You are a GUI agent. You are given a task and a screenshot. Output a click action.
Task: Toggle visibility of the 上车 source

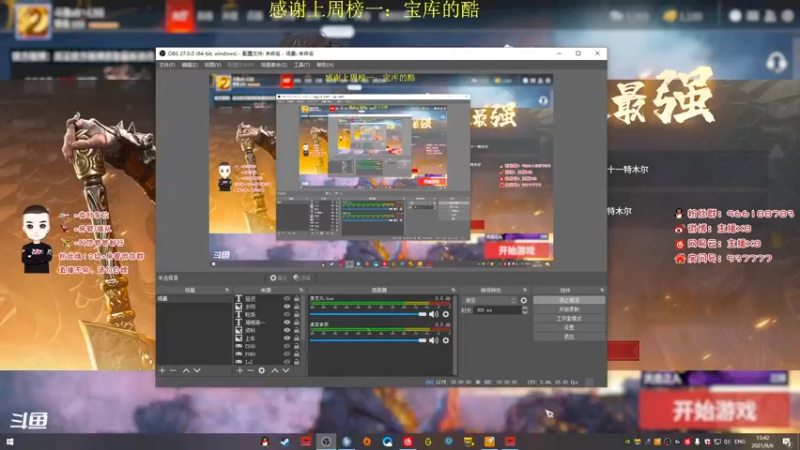pyautogui.click(x=287, y=338)
